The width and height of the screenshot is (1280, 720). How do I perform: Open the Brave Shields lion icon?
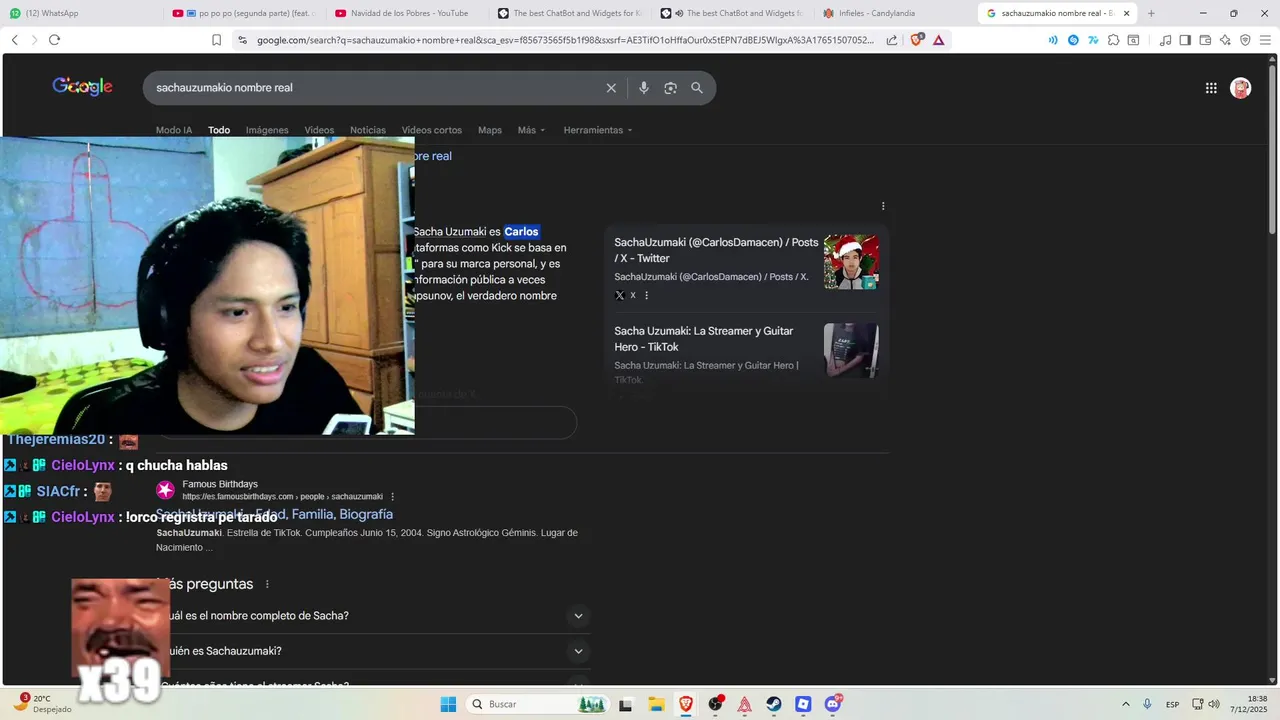(x=917, y=40)
